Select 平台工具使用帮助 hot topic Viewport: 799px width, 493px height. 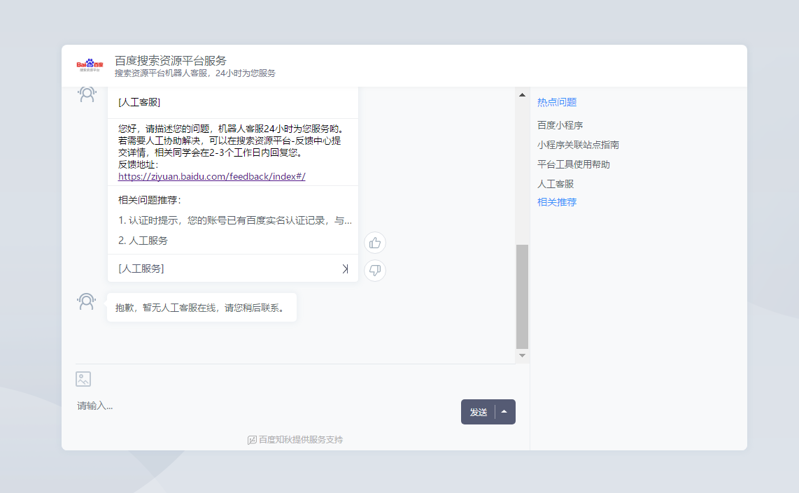tap(573, 164)
